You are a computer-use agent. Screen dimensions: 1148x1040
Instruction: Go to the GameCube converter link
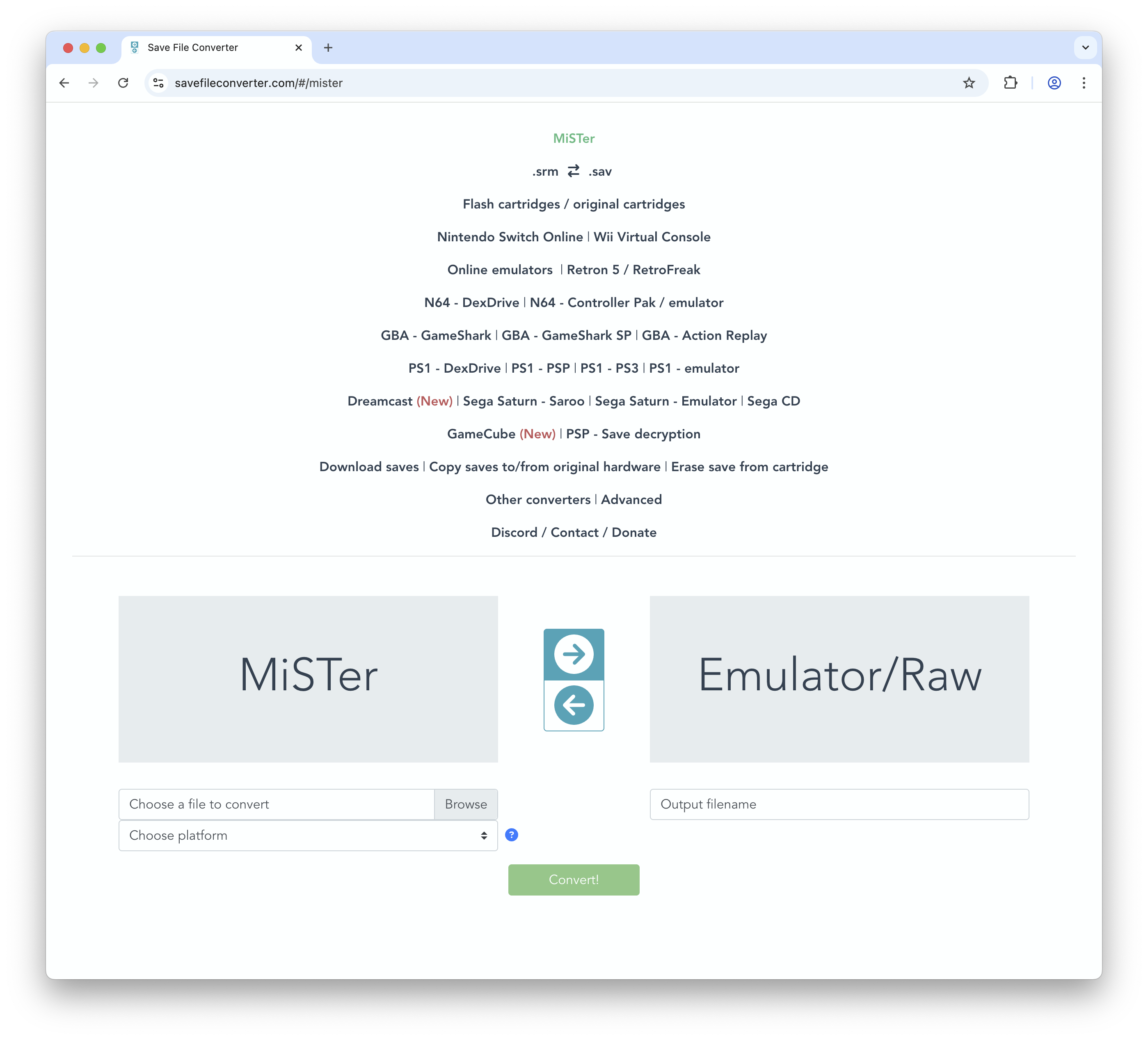click(480, 434)
